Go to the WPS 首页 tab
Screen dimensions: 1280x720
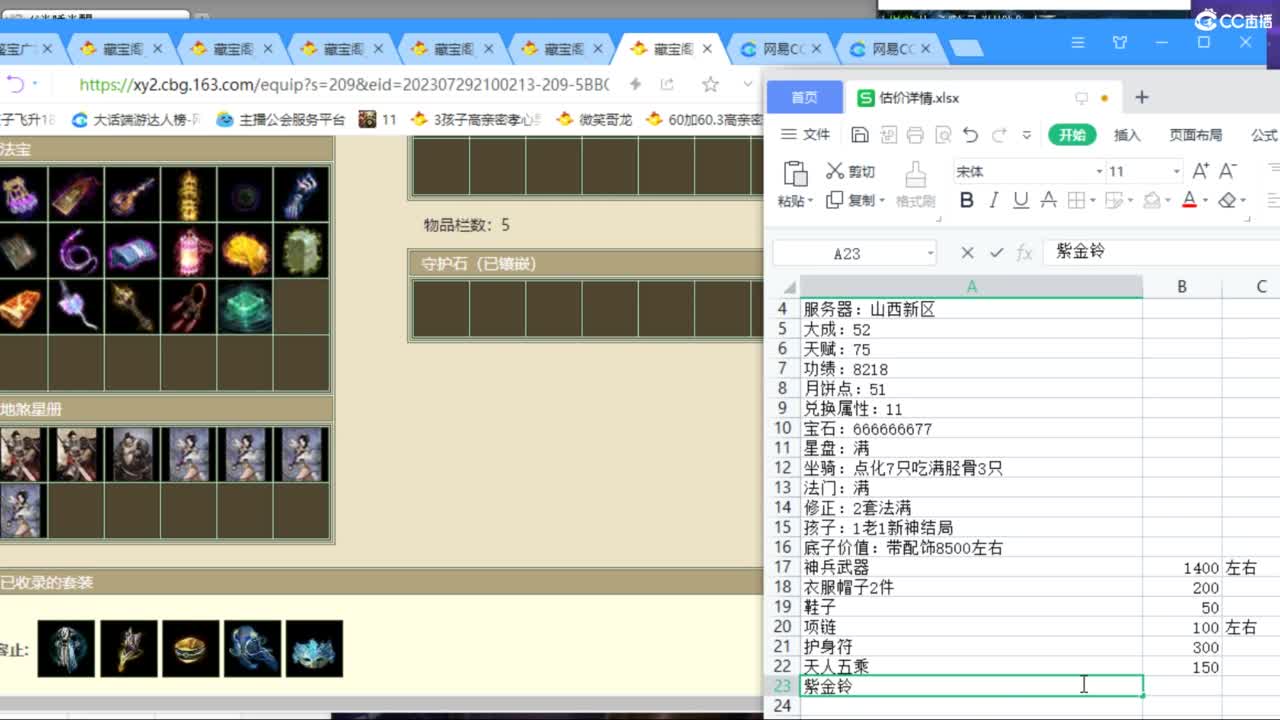coord(804,97)
